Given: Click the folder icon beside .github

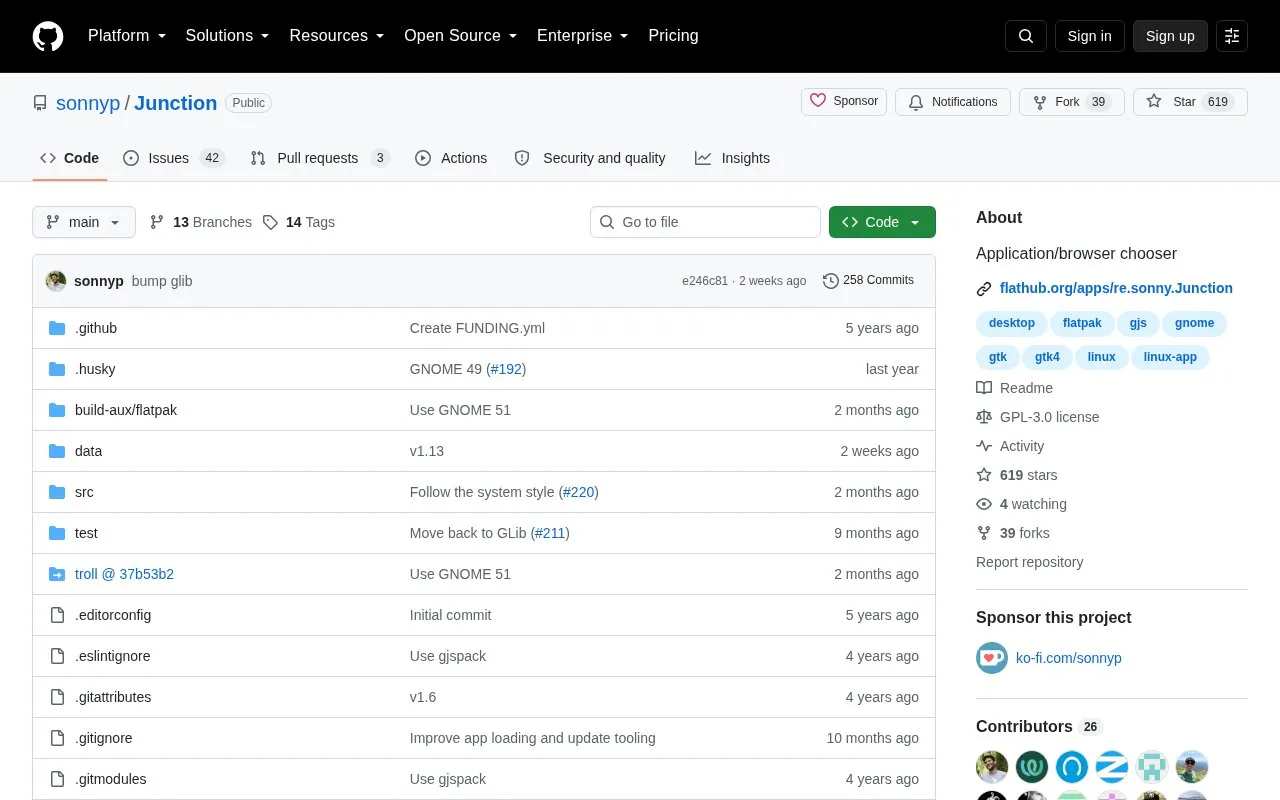Looking at the screenshot, I should 57,328.
